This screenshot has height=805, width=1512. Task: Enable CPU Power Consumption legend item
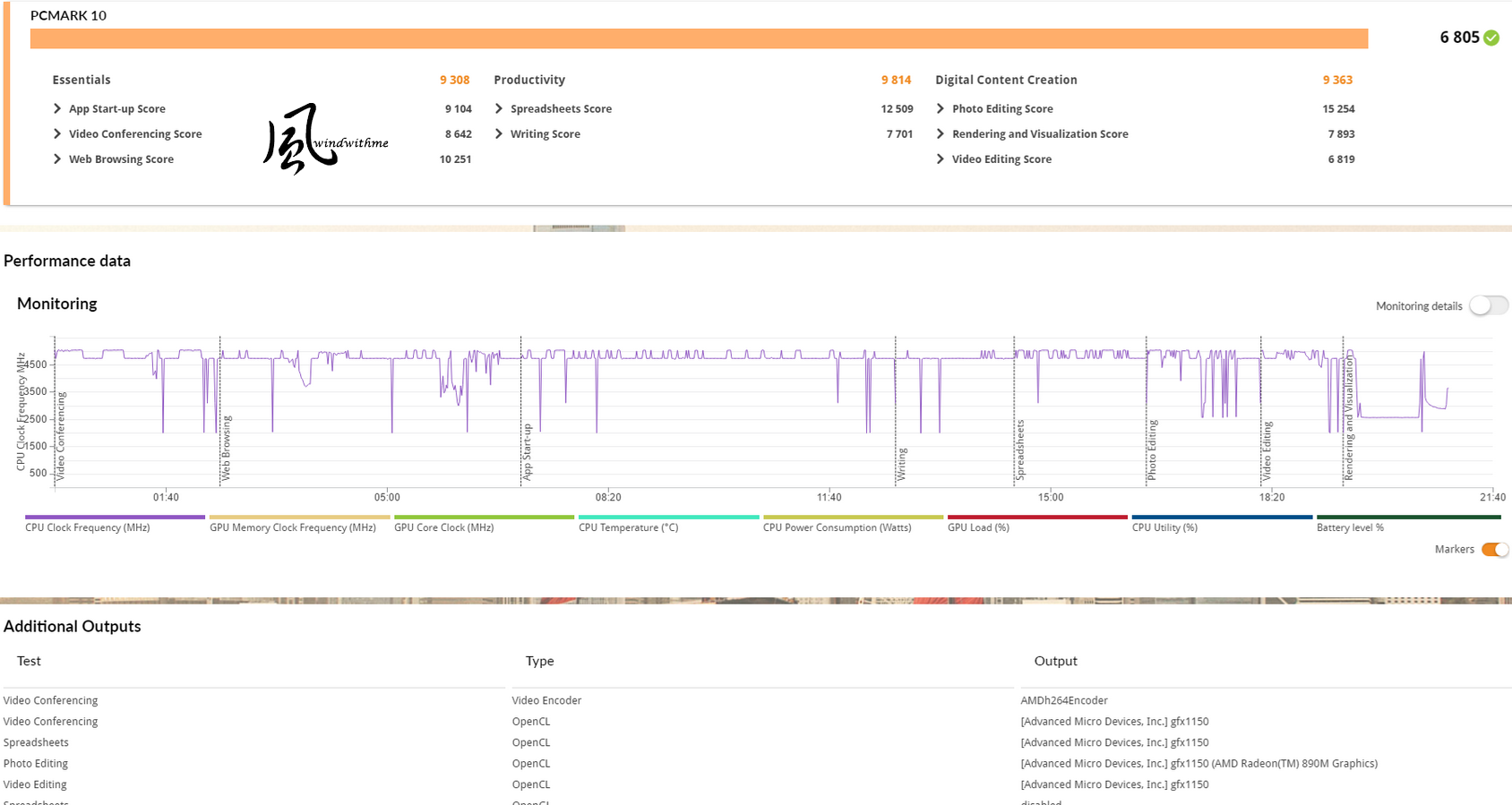point(837,527)
